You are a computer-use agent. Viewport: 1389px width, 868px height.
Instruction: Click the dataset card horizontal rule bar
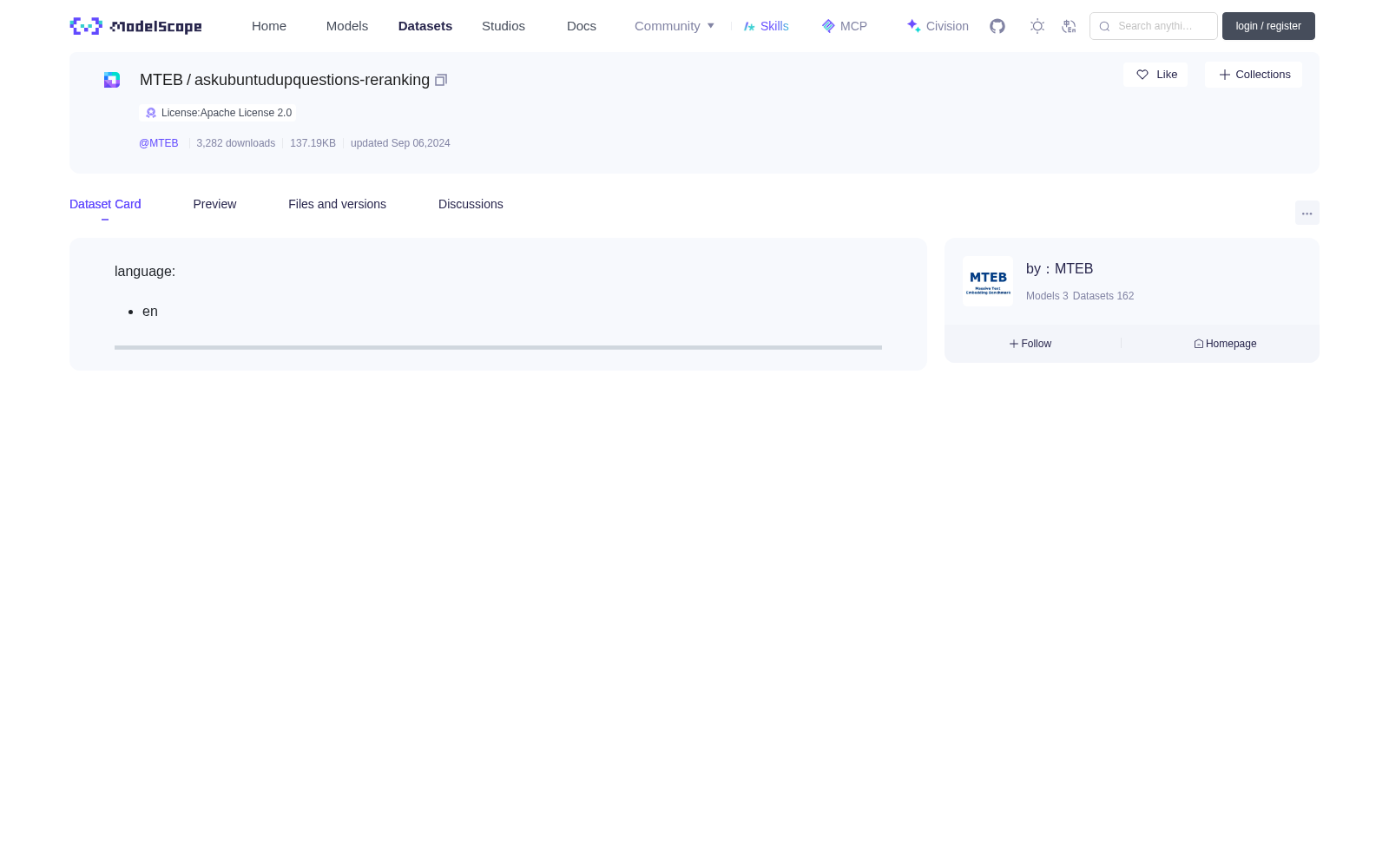498,347
